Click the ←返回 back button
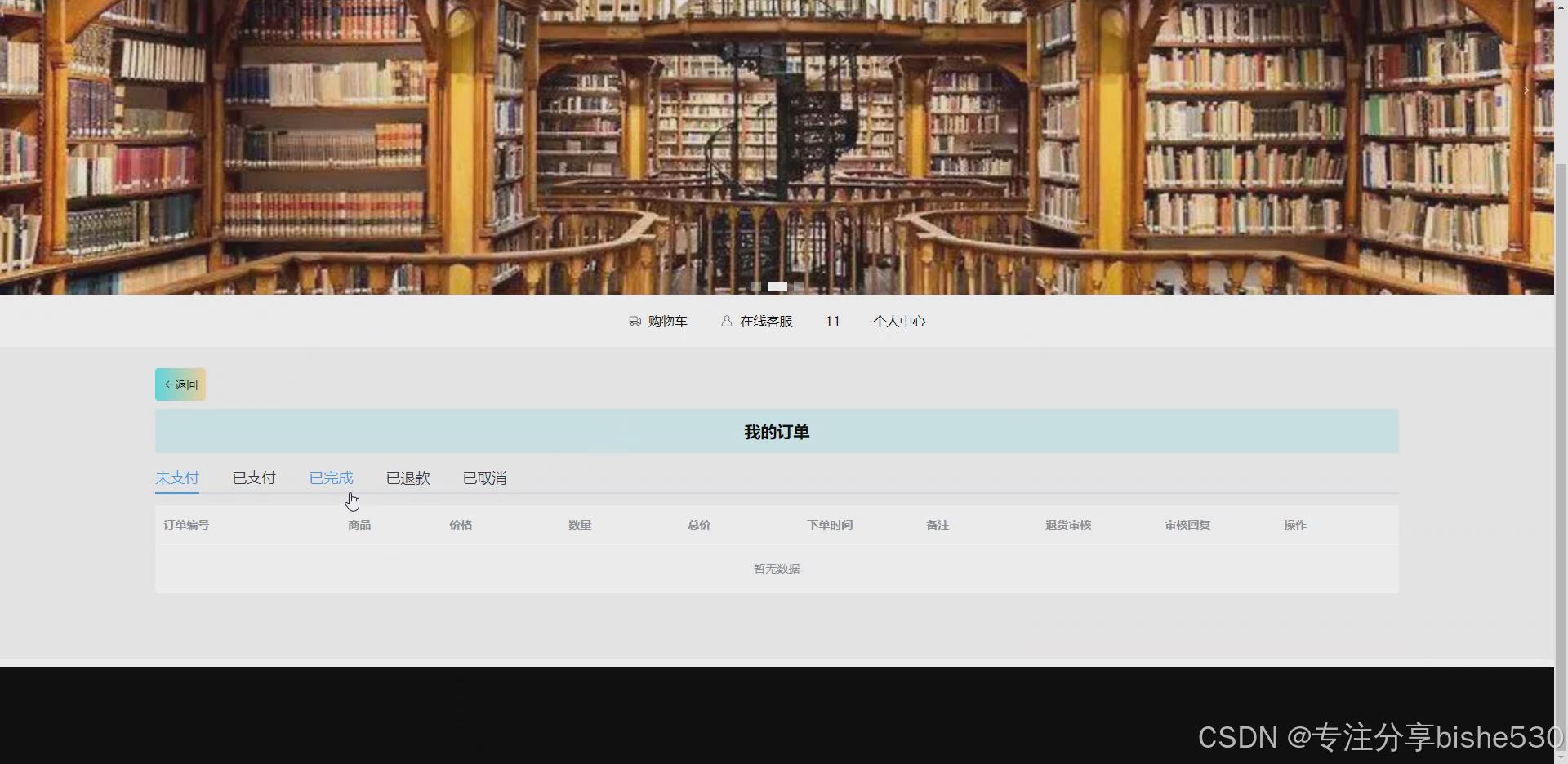Image resolution: width=1568 pixels, height=764 pixels. (180, 384)
